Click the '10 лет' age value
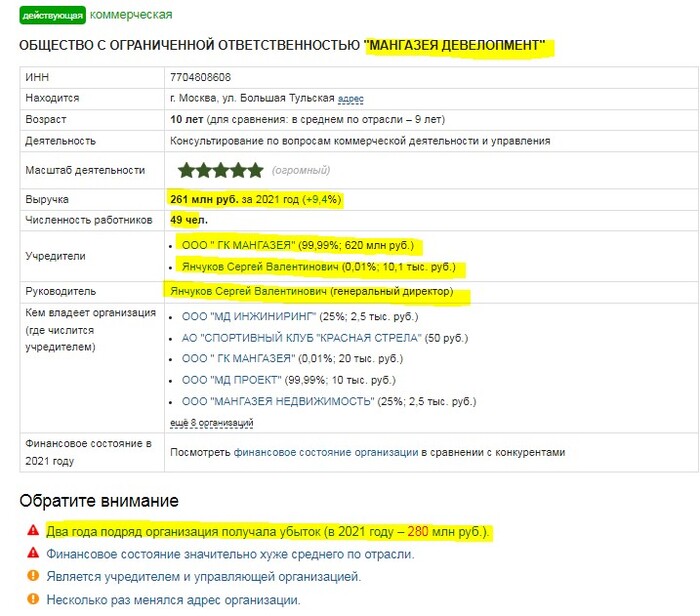700x616 pixels. pos(187,120)
